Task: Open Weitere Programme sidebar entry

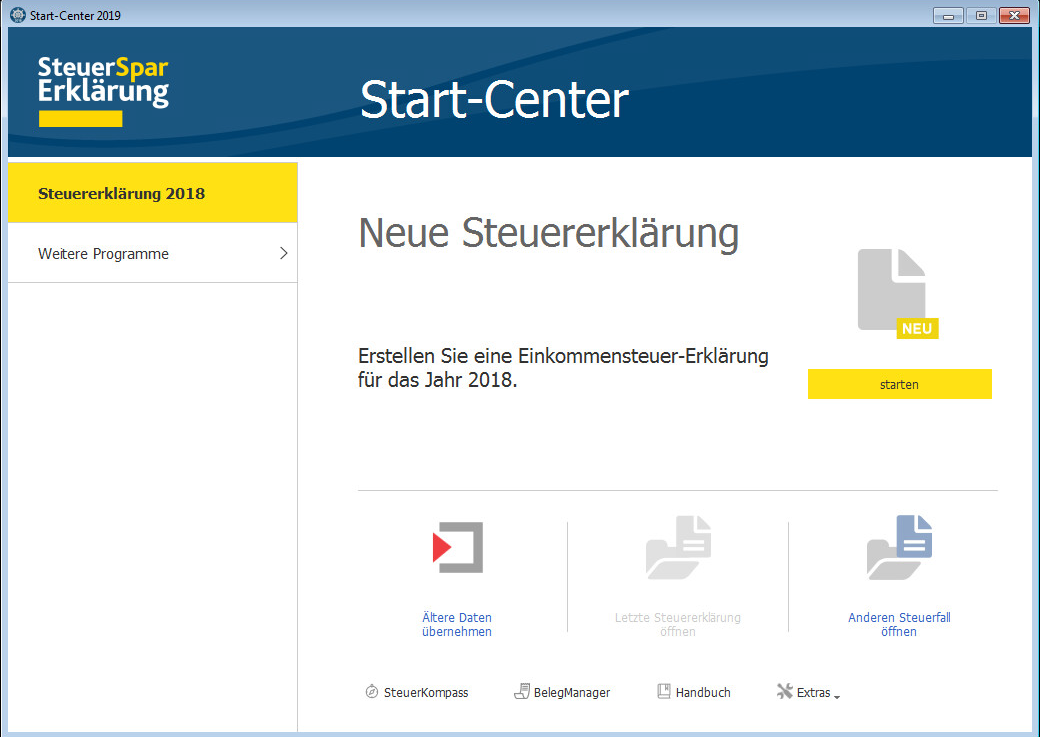Action: coord(153,253)
